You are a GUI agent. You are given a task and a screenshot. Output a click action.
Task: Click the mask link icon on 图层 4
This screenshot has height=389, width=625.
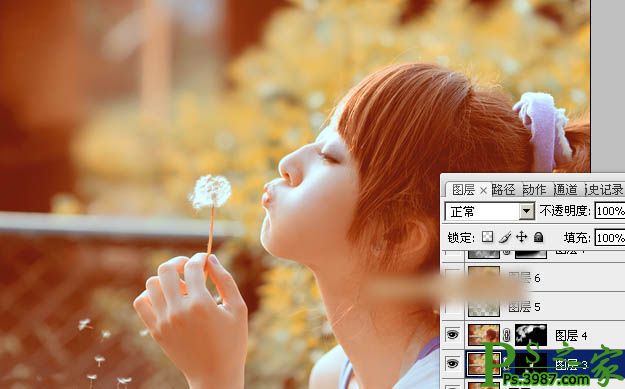[507, 335]
